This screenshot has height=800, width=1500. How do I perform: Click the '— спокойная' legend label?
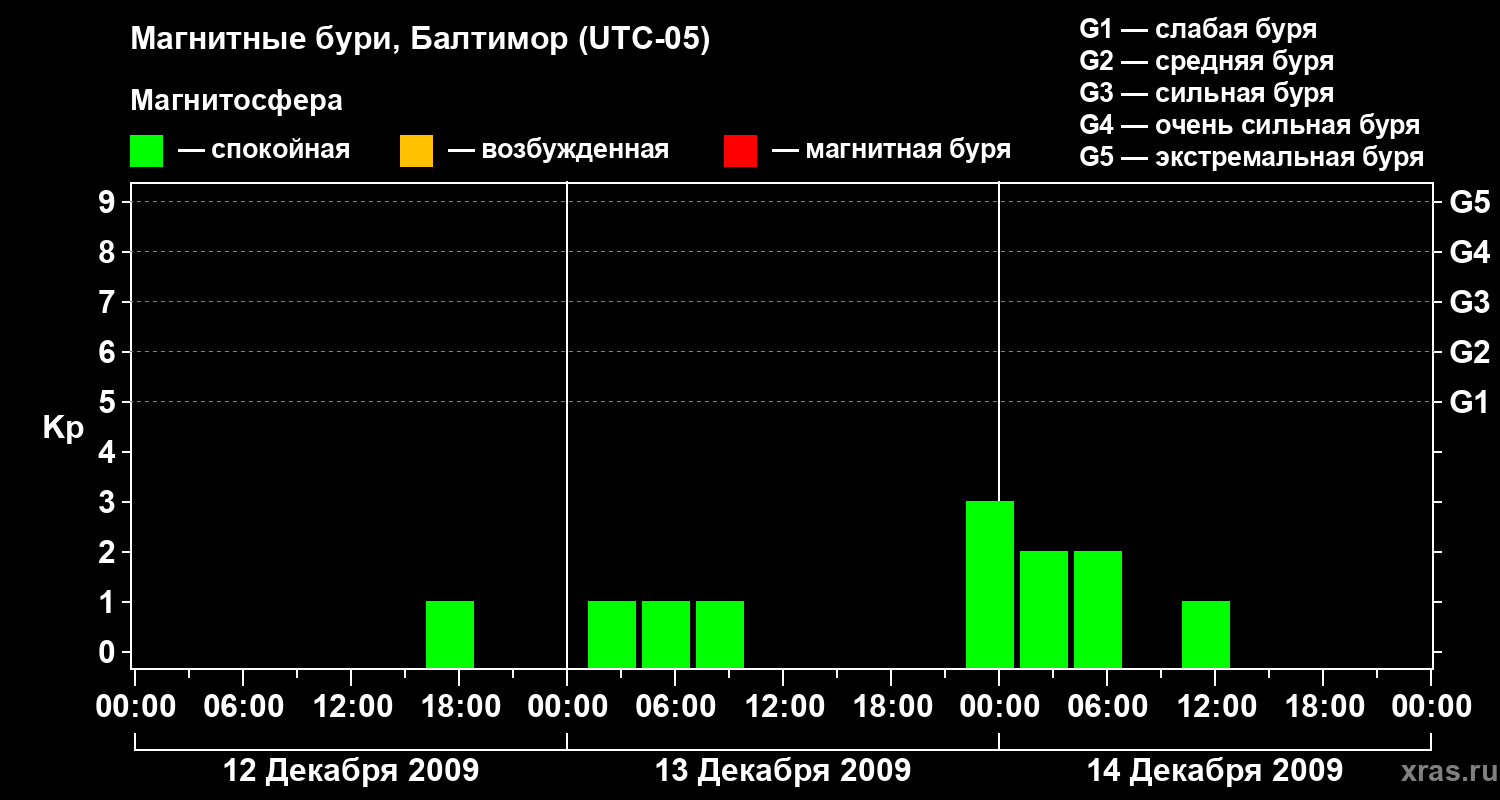[264, 151]
